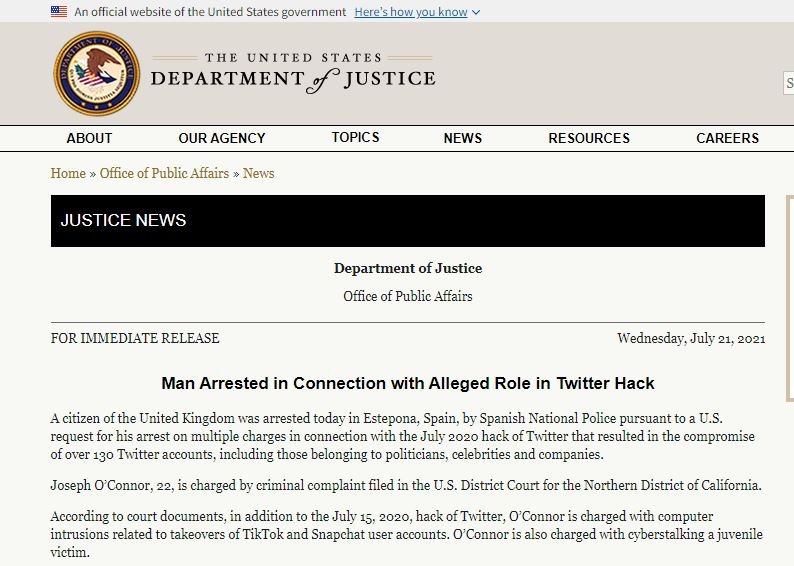The image size is (794, 566).
Task: Click the date Wednesday, July 21, 2021
Action: pos(691,338)
